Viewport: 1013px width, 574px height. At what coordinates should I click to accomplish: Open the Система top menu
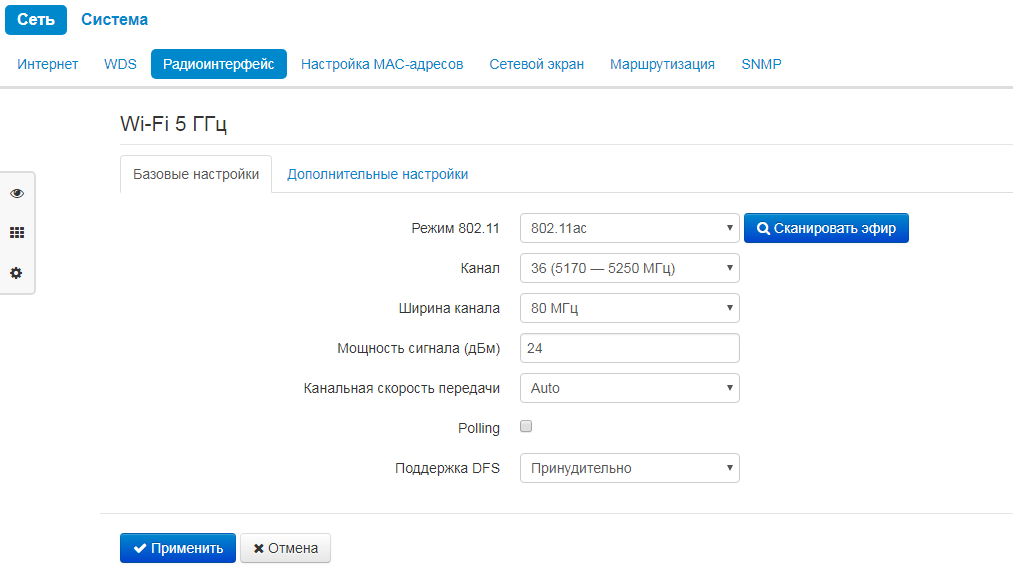click(114, 20)
